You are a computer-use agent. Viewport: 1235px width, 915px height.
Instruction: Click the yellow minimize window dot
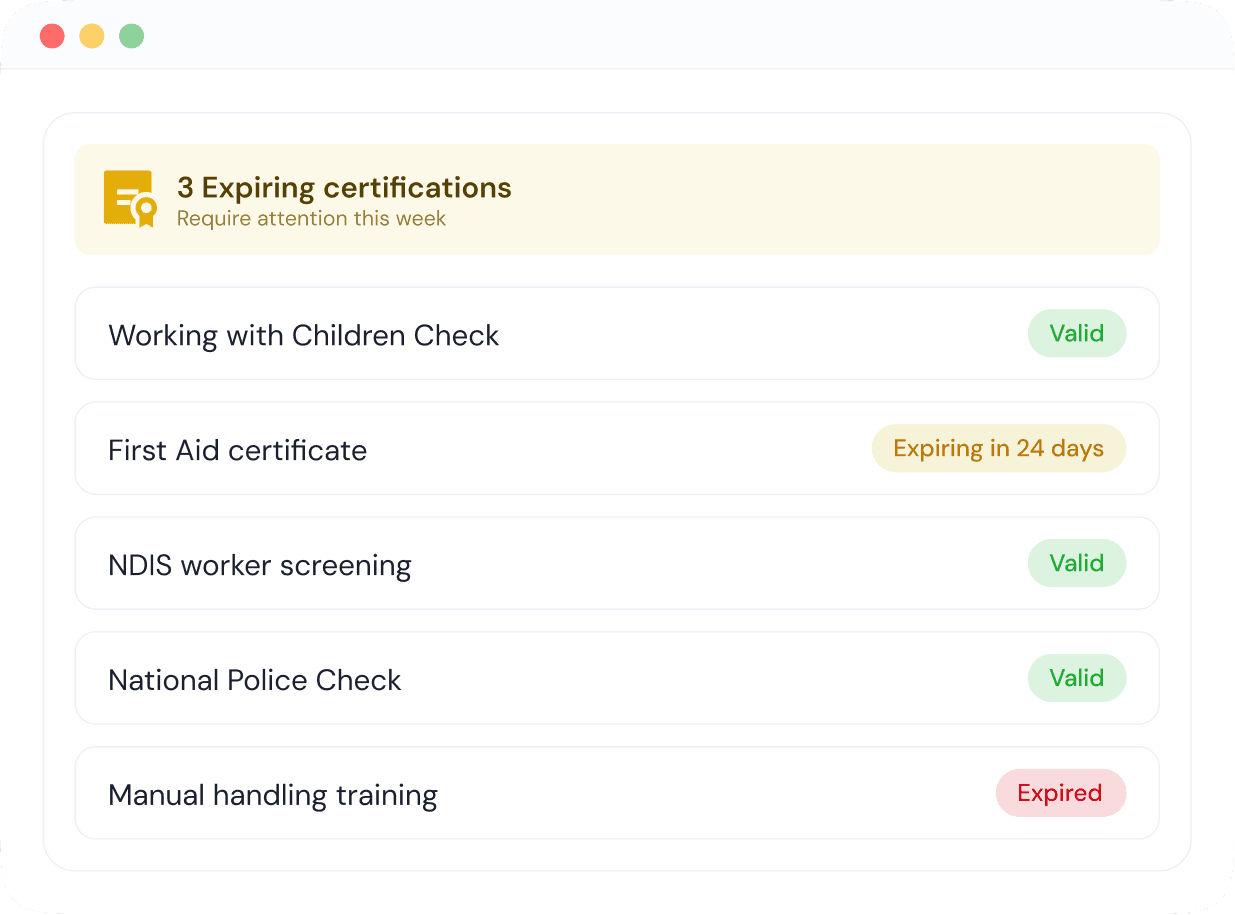click(92, 37)
